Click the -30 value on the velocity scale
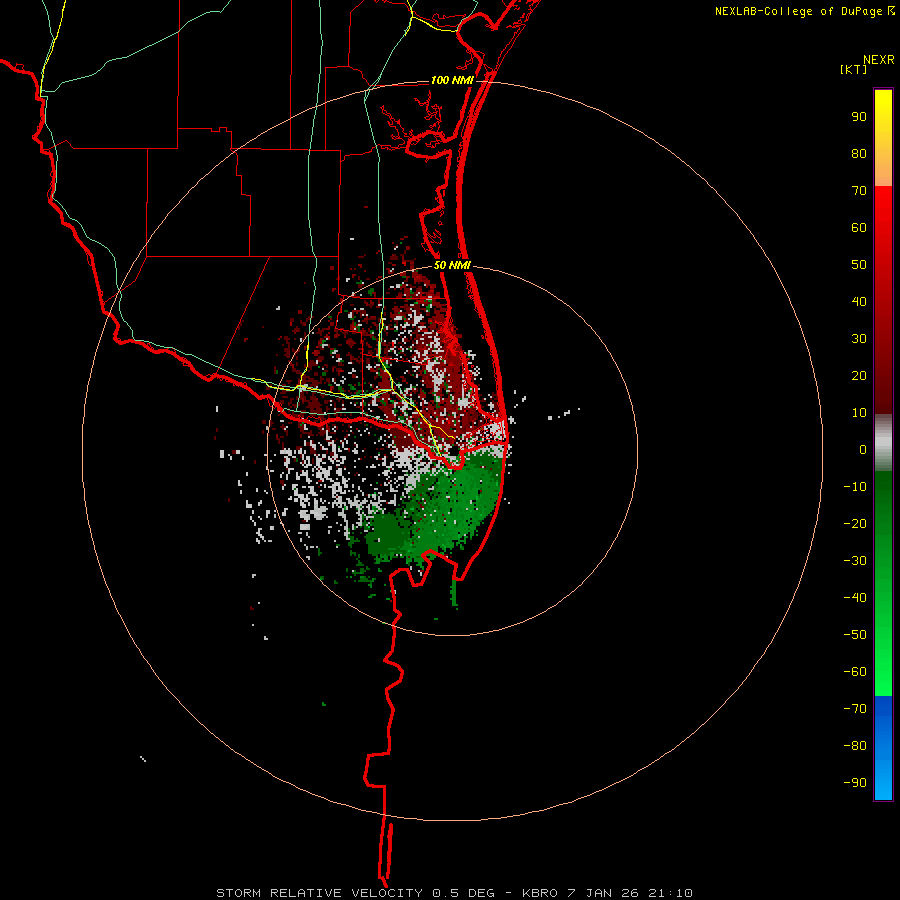Viewport: 900px width, 900px height. [855, 561]
